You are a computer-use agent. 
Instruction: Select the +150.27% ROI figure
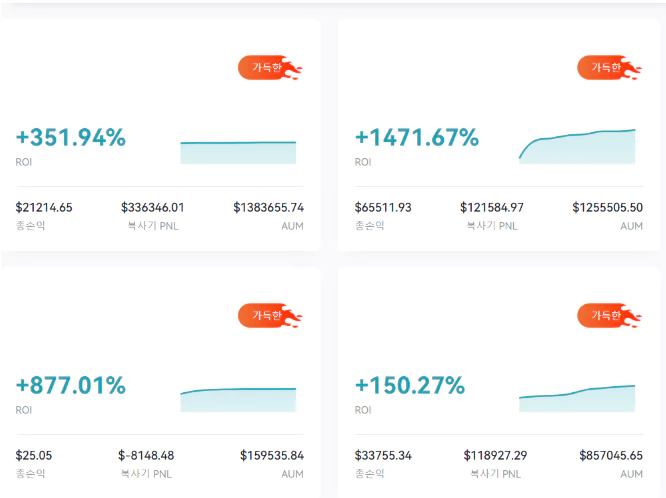tap(410, 386)
